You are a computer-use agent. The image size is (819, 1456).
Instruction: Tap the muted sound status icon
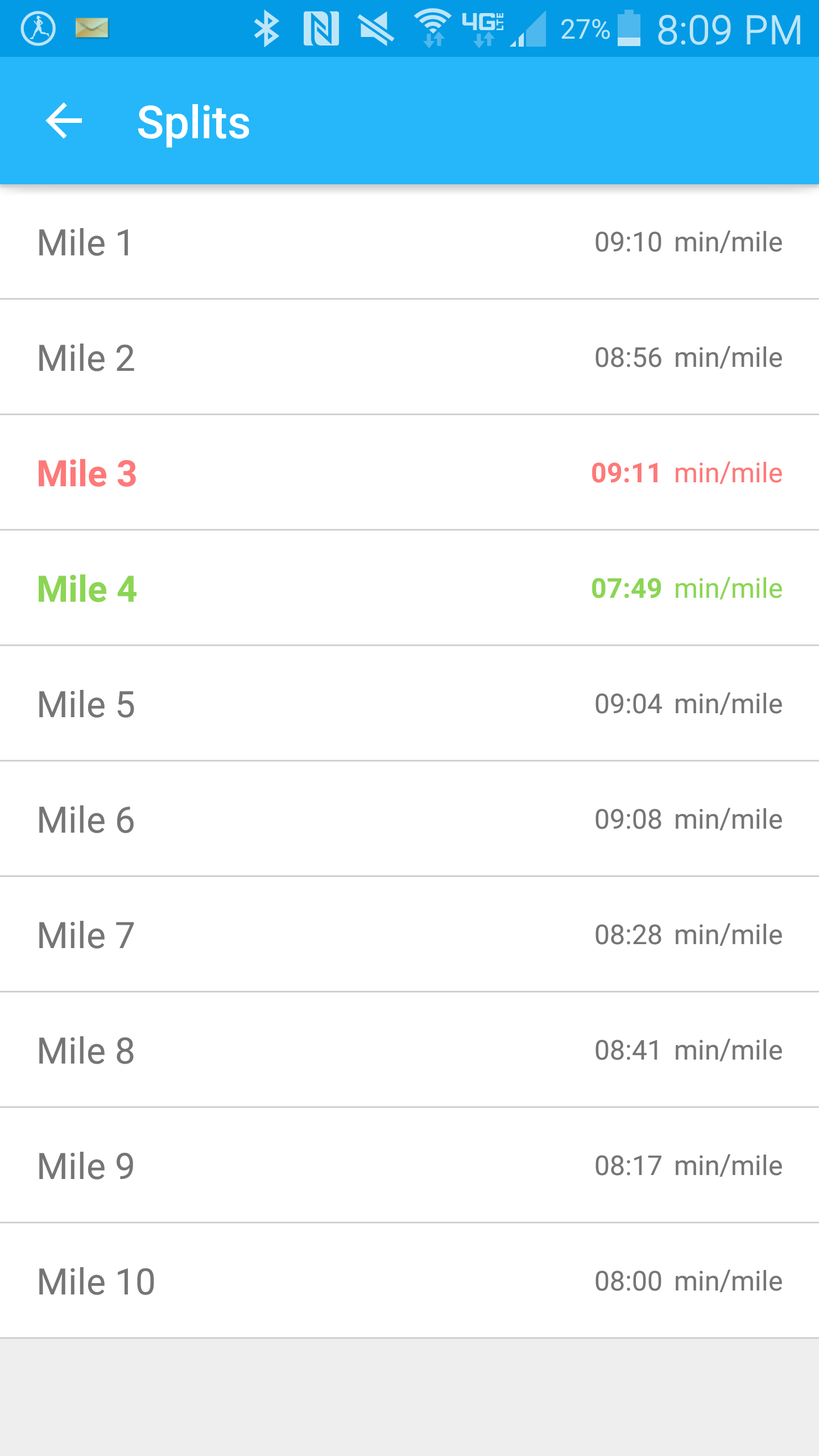[x=376, y=29]
